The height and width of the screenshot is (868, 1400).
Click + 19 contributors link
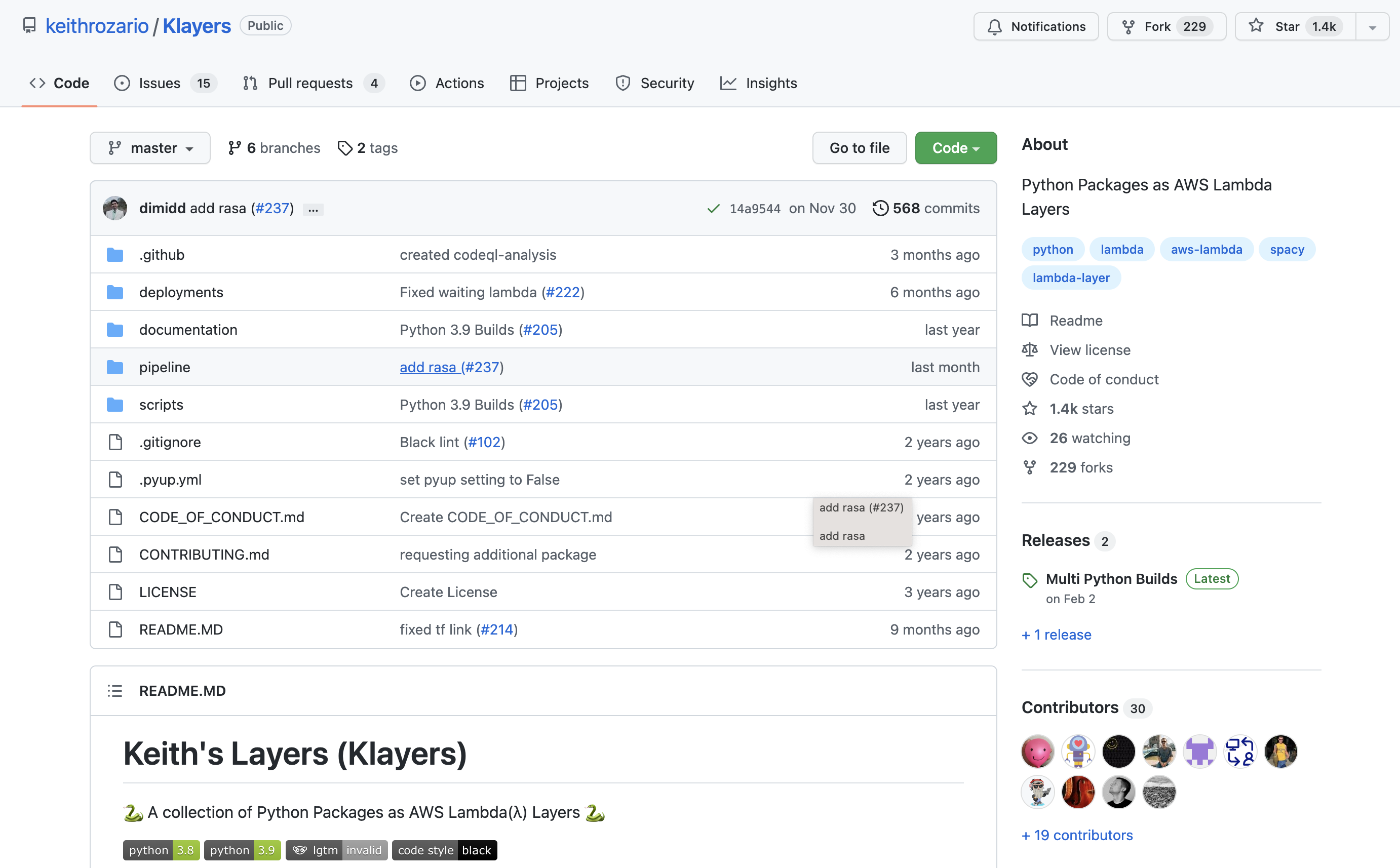[x=1077, y=835]
